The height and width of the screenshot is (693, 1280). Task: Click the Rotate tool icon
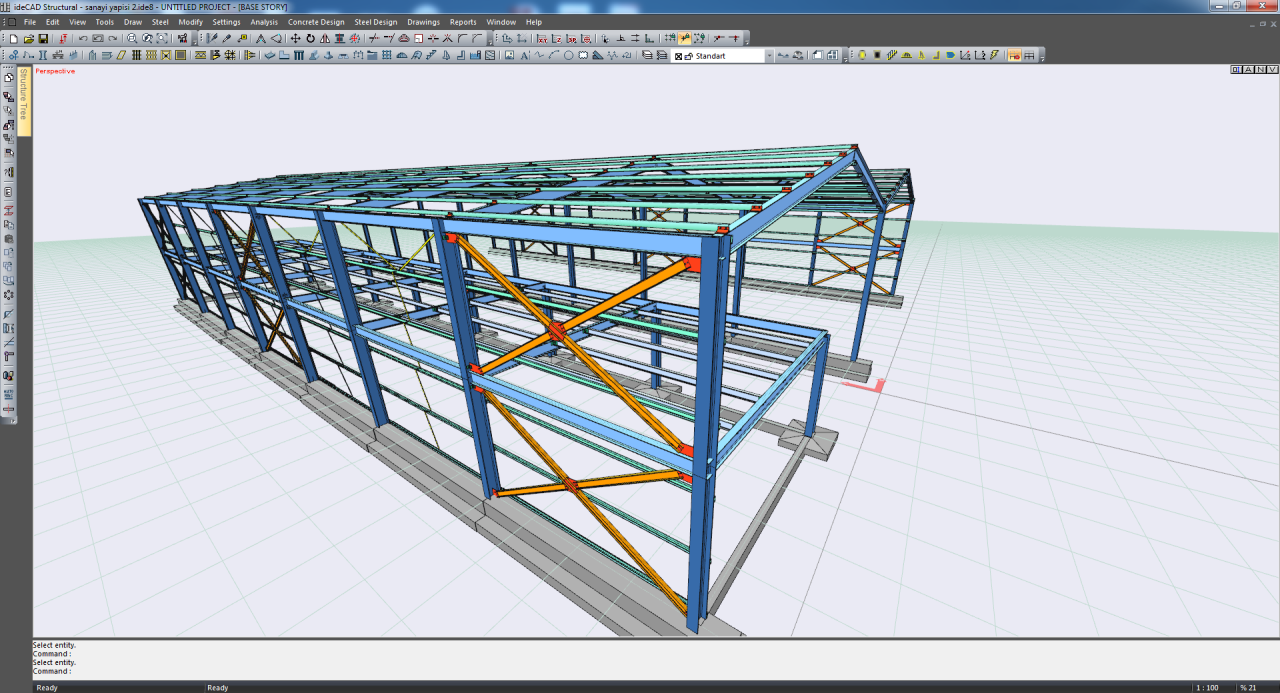(310, 39)
